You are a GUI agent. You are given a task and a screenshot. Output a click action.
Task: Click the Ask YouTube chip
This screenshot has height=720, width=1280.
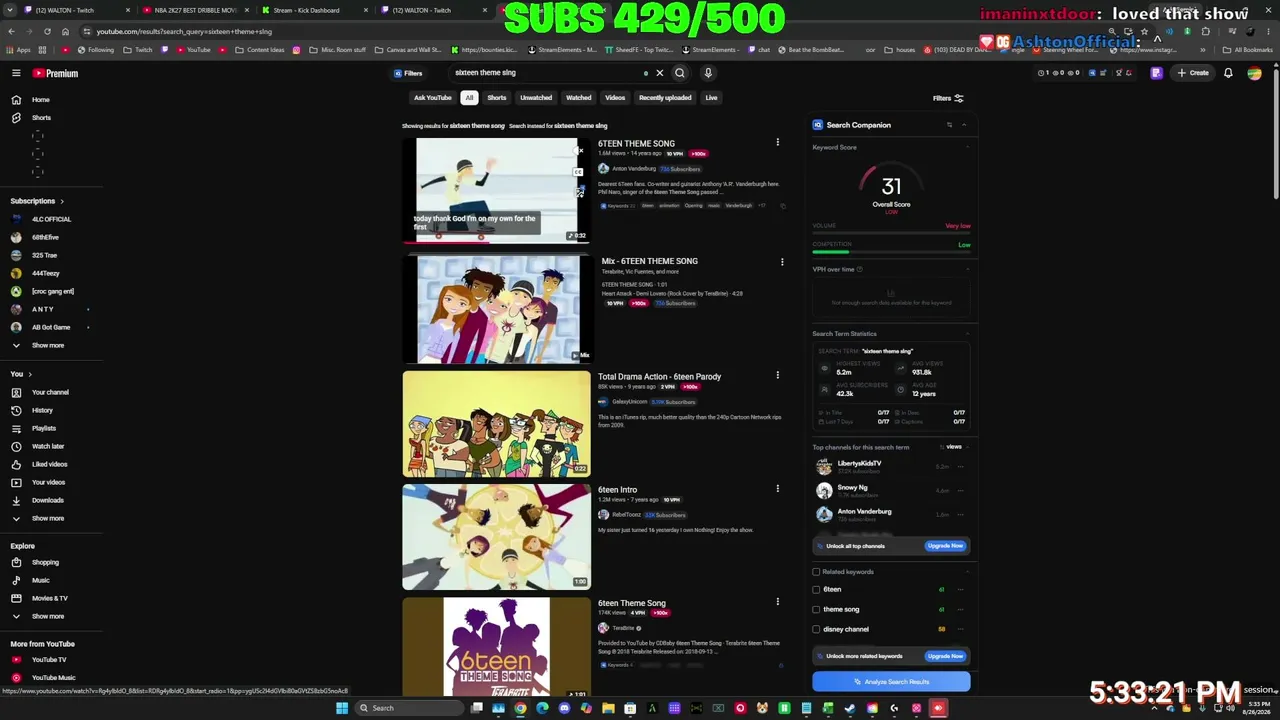pyautogui.click(x=433, y=98)
